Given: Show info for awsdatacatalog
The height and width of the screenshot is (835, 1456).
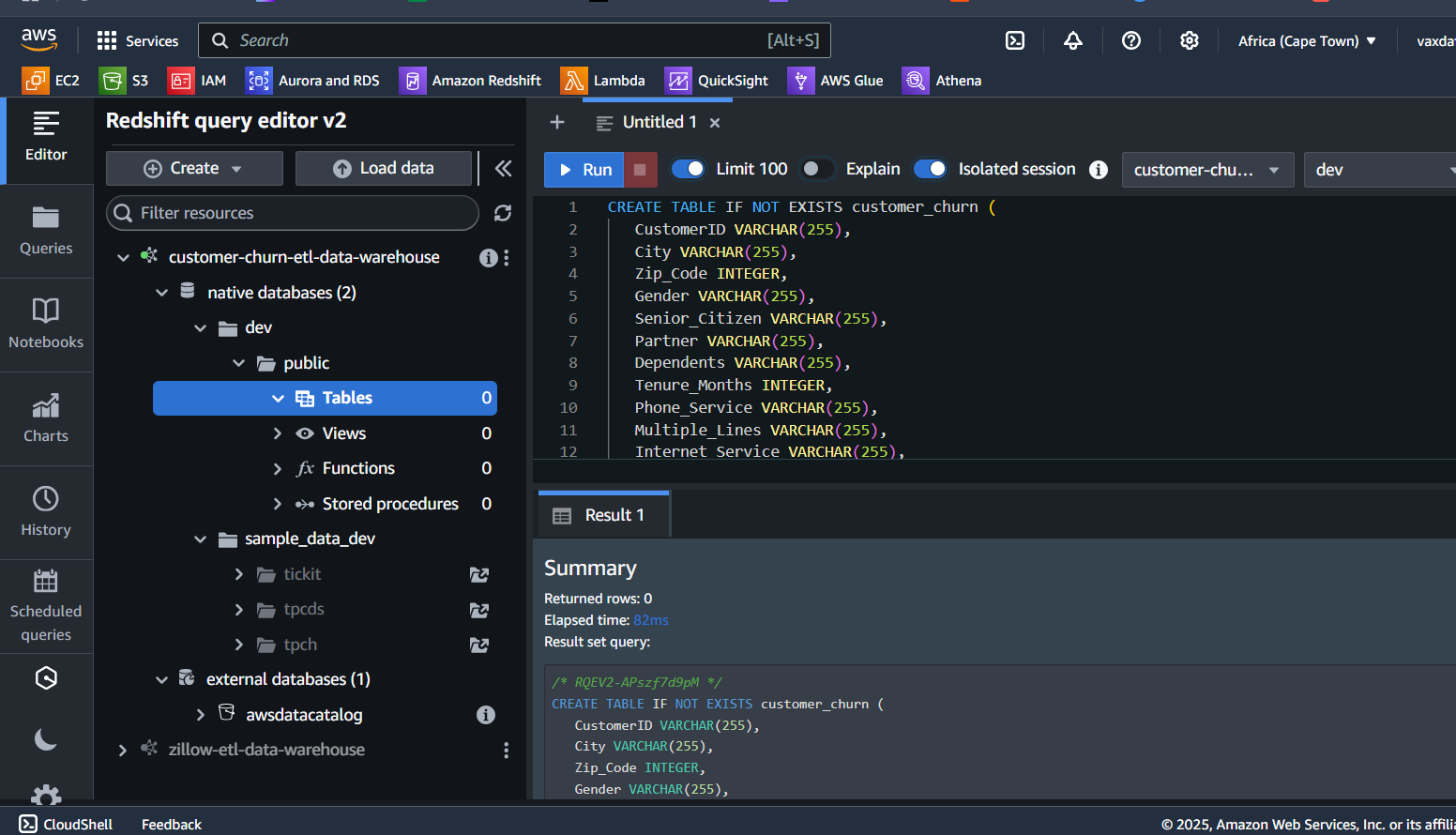Looking at the screenshot, I should pos(486,715).
